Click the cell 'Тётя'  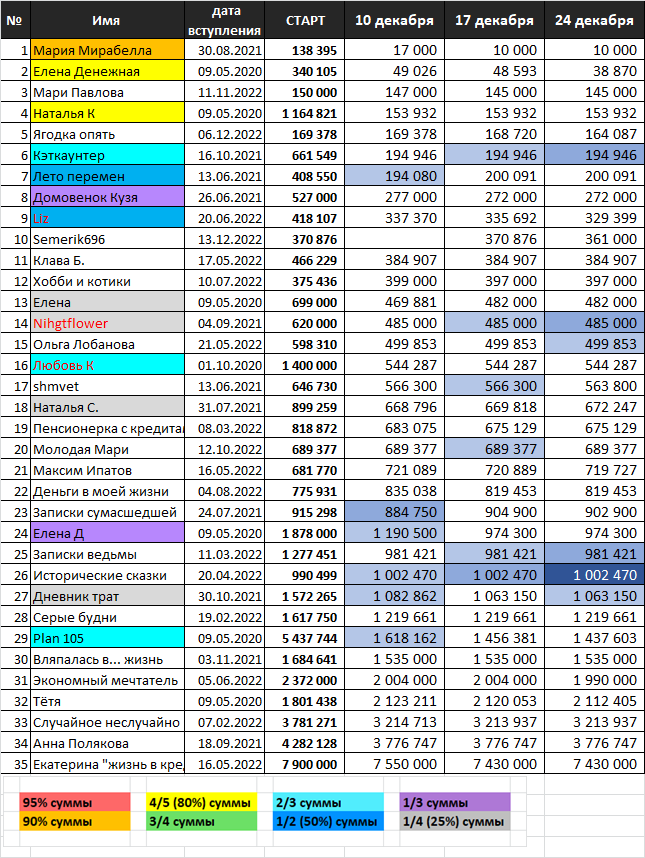(107, 701)
